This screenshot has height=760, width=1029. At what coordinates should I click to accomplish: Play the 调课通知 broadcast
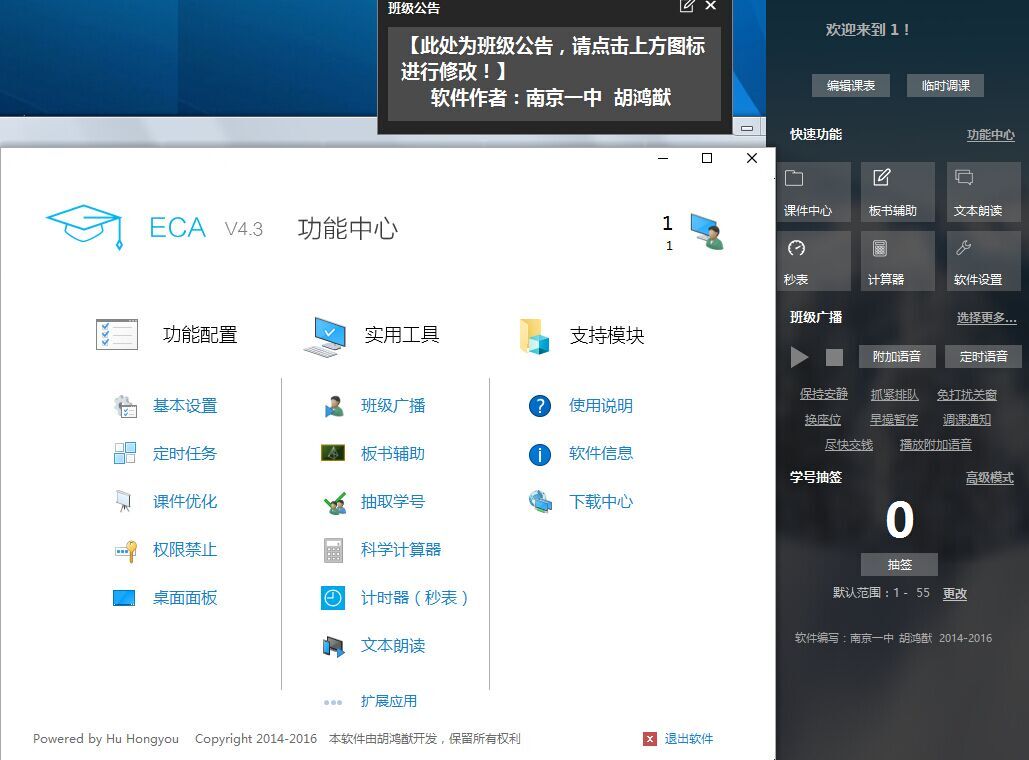point(967,420)
